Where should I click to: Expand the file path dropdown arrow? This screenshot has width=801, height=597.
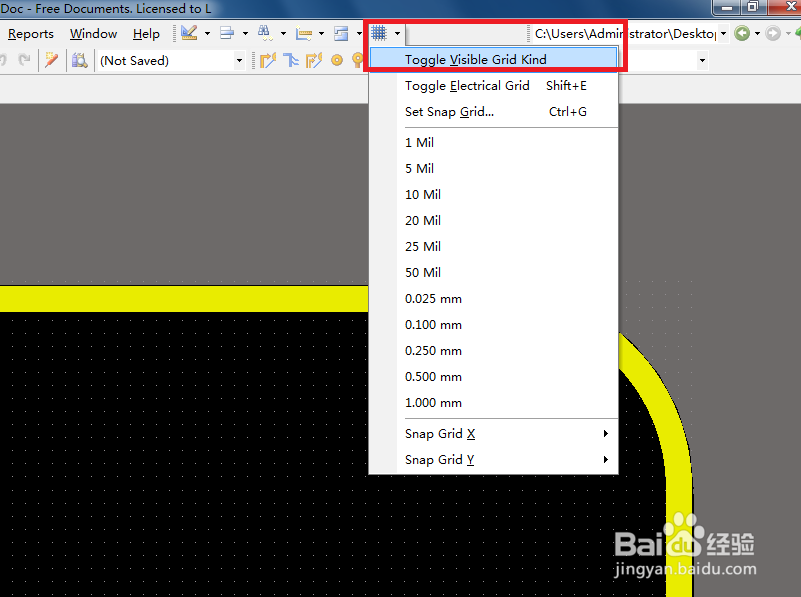coord(723,34)
